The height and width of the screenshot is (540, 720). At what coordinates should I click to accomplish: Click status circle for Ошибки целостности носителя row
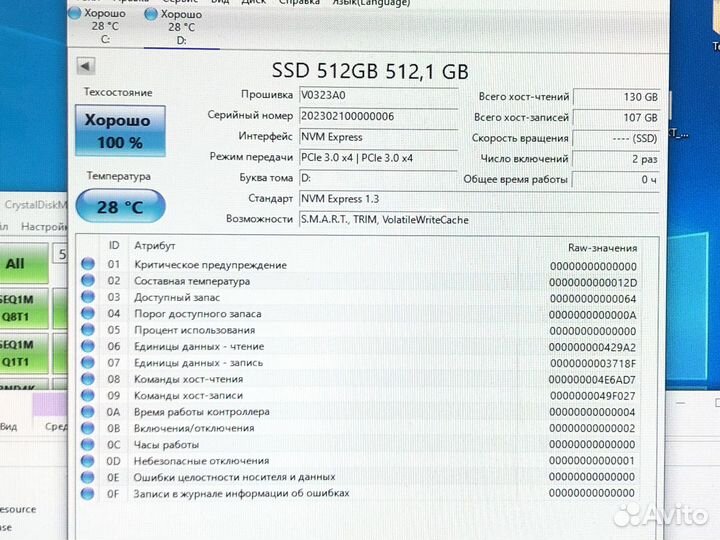(x=88, y=477)
